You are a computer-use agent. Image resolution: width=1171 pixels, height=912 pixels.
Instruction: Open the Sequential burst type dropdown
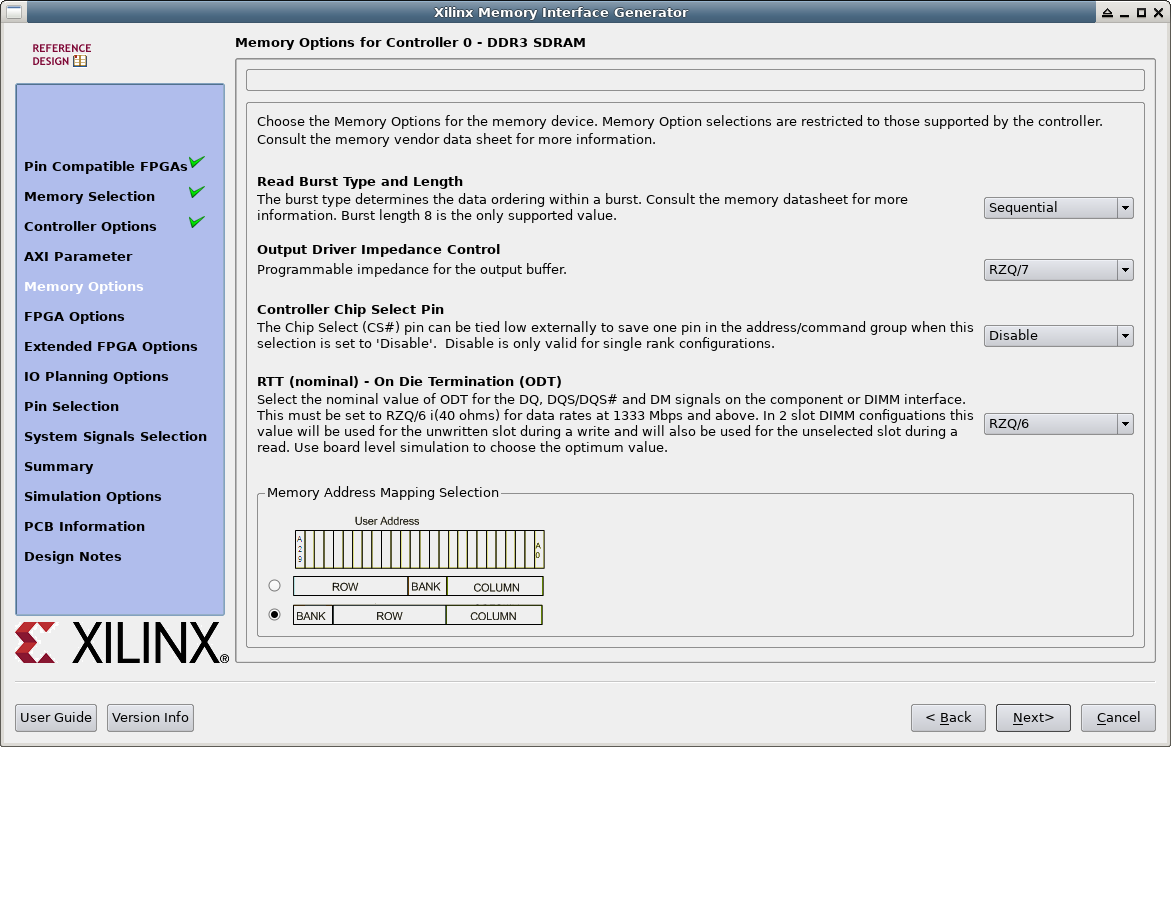(x=1058, y=208)
